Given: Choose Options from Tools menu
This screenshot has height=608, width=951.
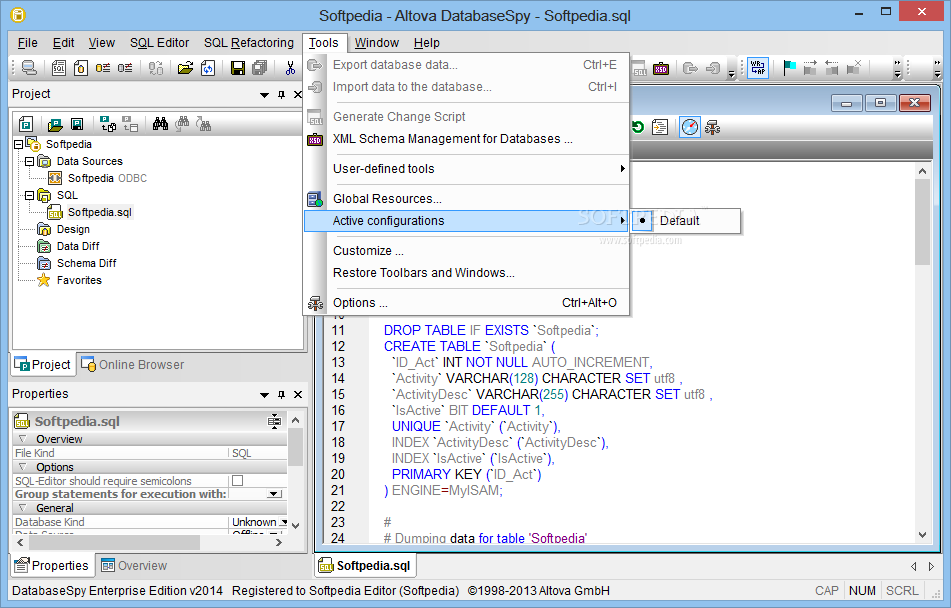Looking at the screenshot, I should tap(466, 303).
